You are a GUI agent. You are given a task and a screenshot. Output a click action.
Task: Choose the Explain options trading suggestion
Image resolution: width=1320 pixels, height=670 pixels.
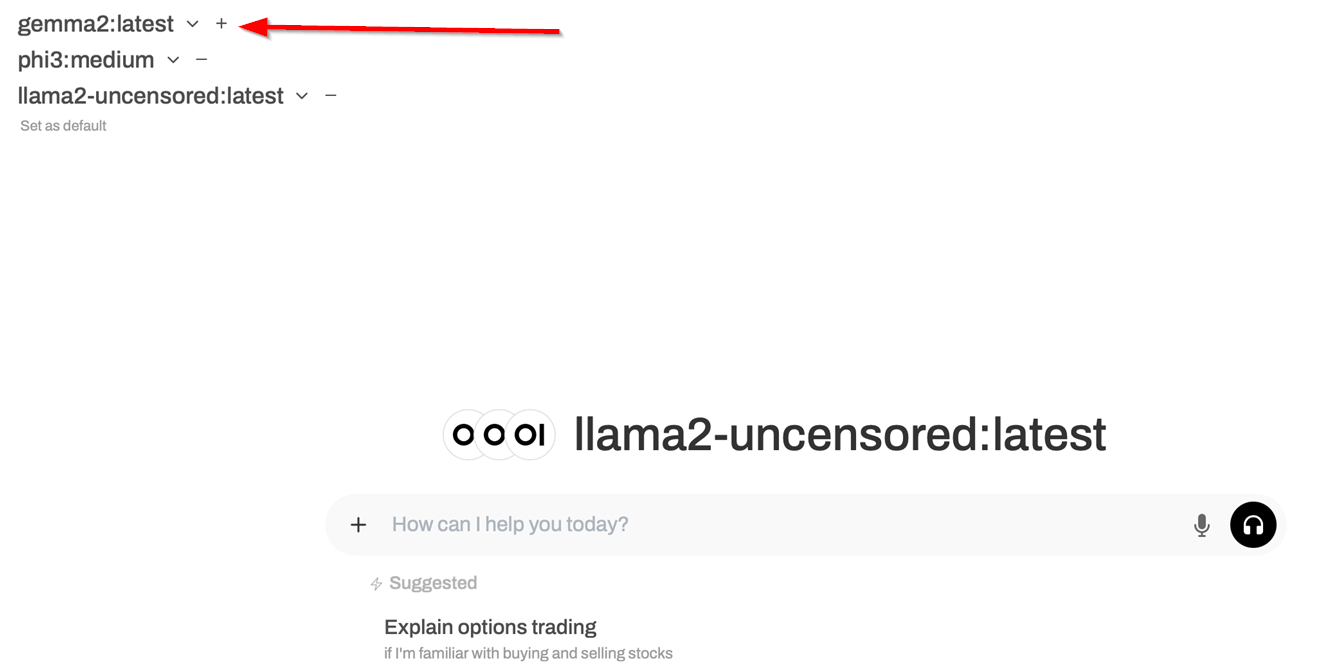click(490, 628)
